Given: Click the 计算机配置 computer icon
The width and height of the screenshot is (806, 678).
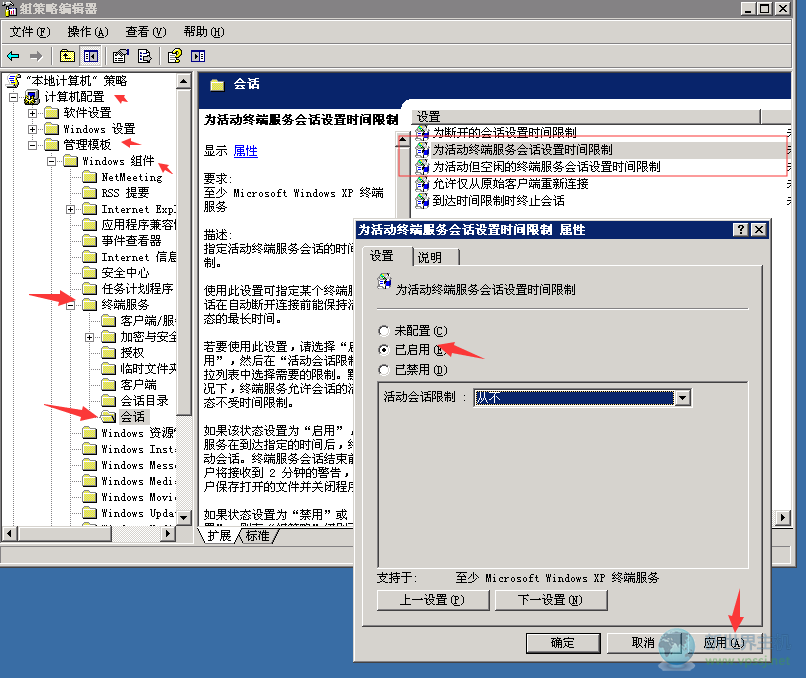Looking at the screenshot, I should pyautogui.click(x=32, y=97).
